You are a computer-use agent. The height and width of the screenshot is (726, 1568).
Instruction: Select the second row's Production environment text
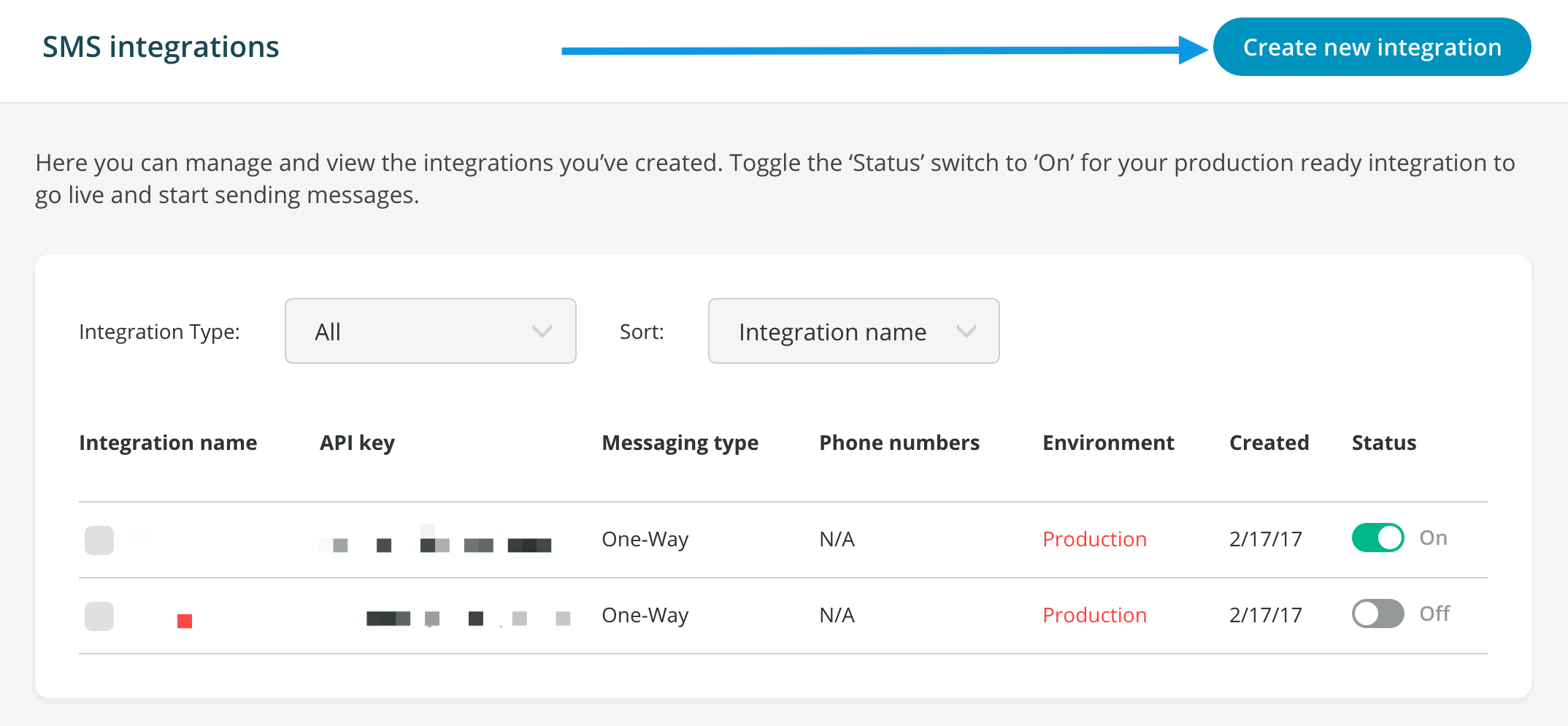click(1094, 616)
